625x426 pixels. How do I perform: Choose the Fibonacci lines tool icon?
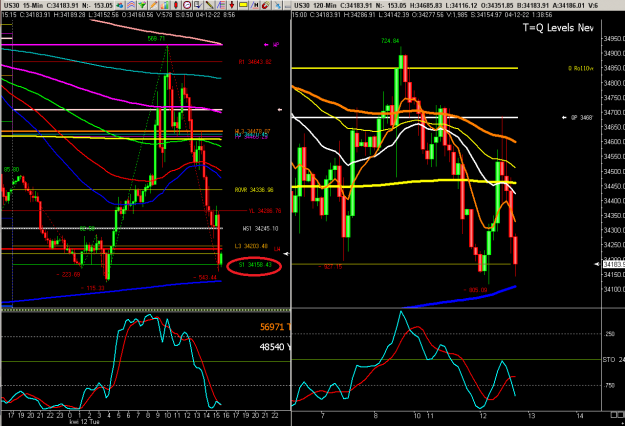coord(221,5)
